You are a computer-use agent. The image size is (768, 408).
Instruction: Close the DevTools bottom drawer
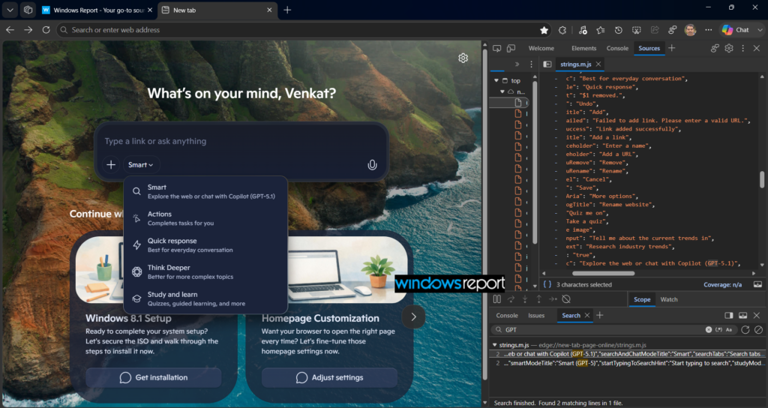click(757, 315)
